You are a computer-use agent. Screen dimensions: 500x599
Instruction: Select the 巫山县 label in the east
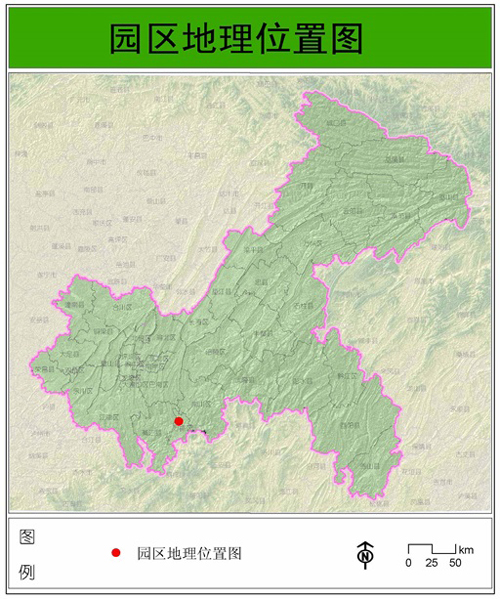coord(448,198)
